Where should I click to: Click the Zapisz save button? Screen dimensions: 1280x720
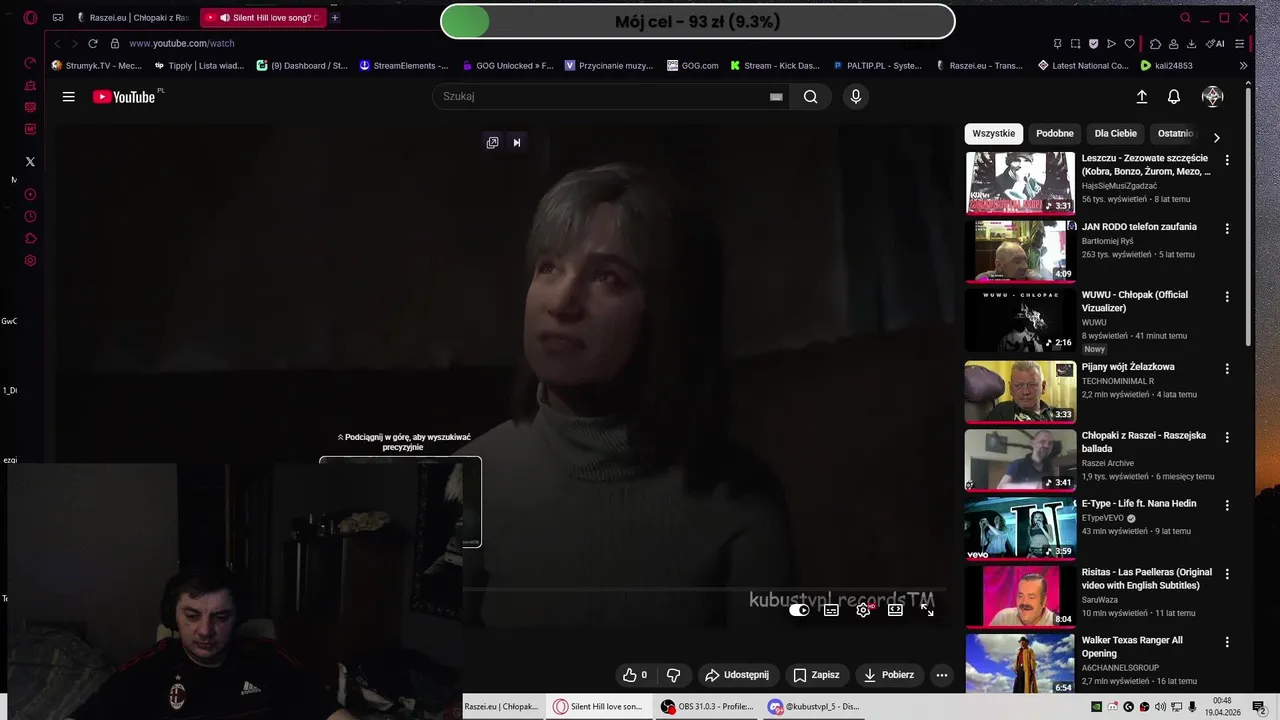point(816,675)
